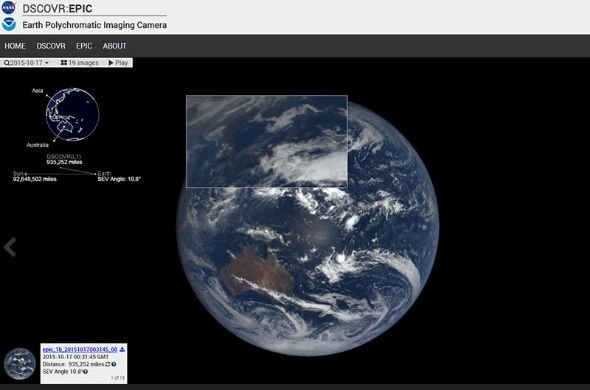Click the main Earth image on Australia

257,272
